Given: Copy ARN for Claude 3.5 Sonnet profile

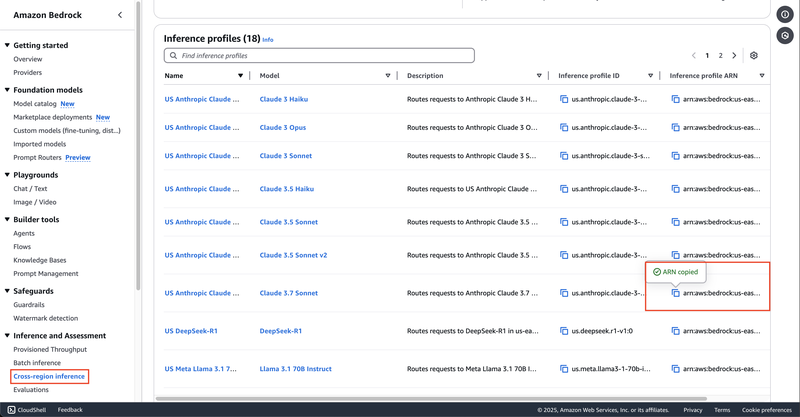Looking at the screenshot, I should pyautogui.click(x=676, y=222).
